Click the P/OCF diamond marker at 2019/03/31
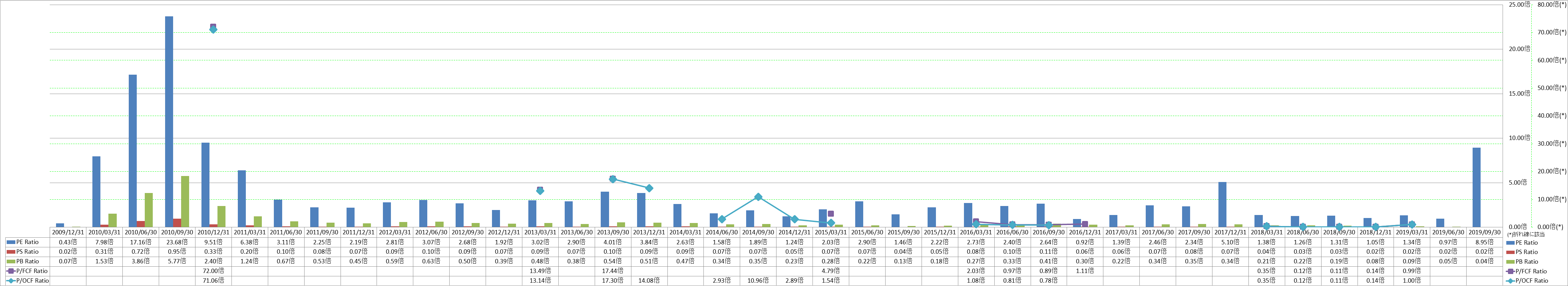Screen dimensions: 1568x286 coord(1412,225)
